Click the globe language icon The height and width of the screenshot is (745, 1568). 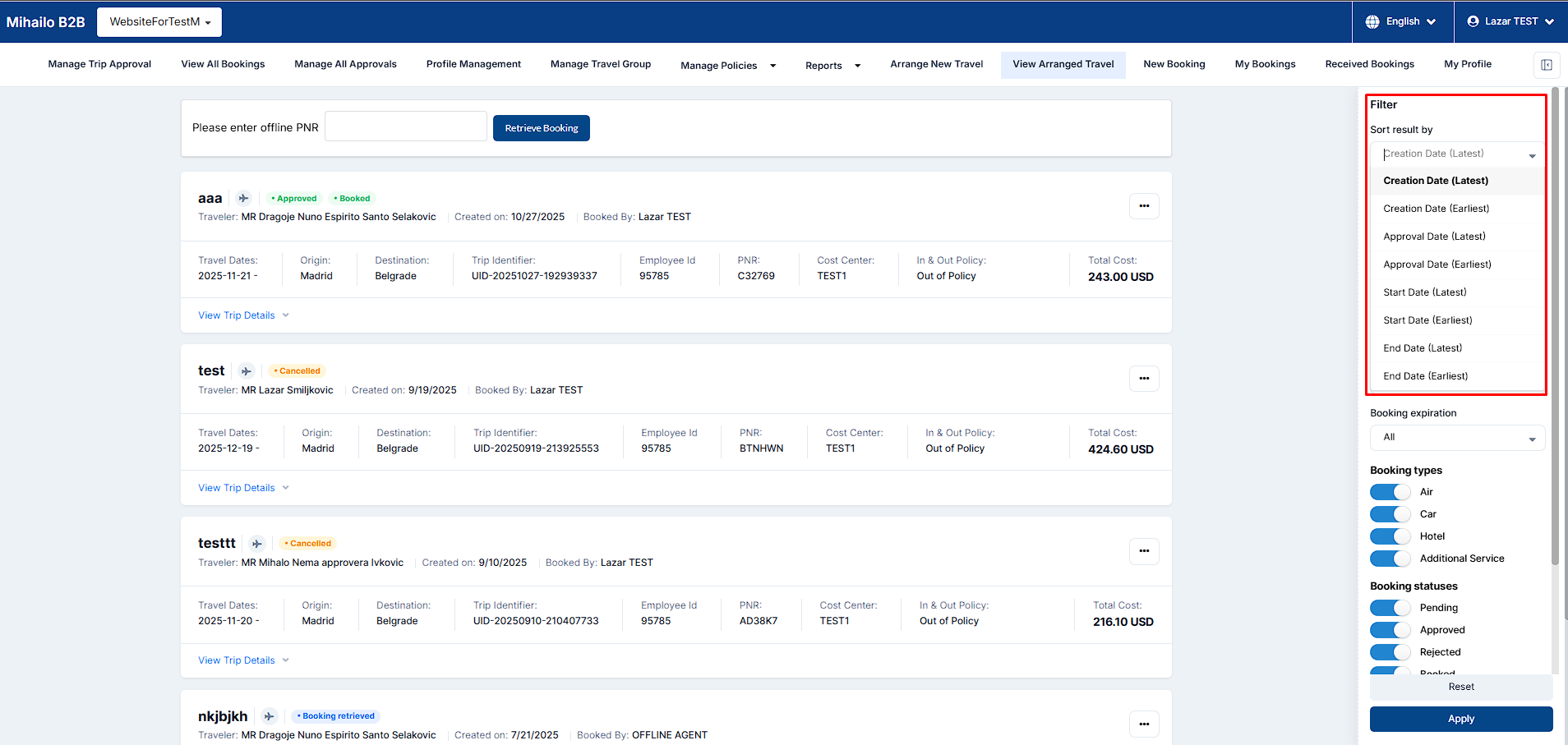point(1372,21)
